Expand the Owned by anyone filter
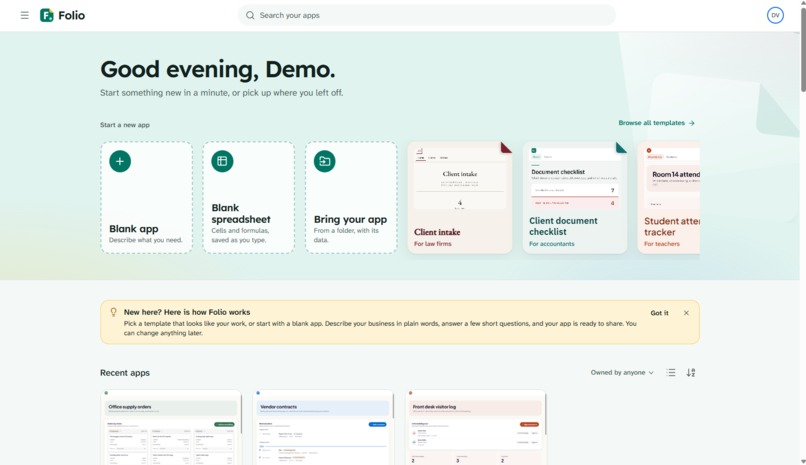This screenshot has width=806, height=465. (622, 373)
